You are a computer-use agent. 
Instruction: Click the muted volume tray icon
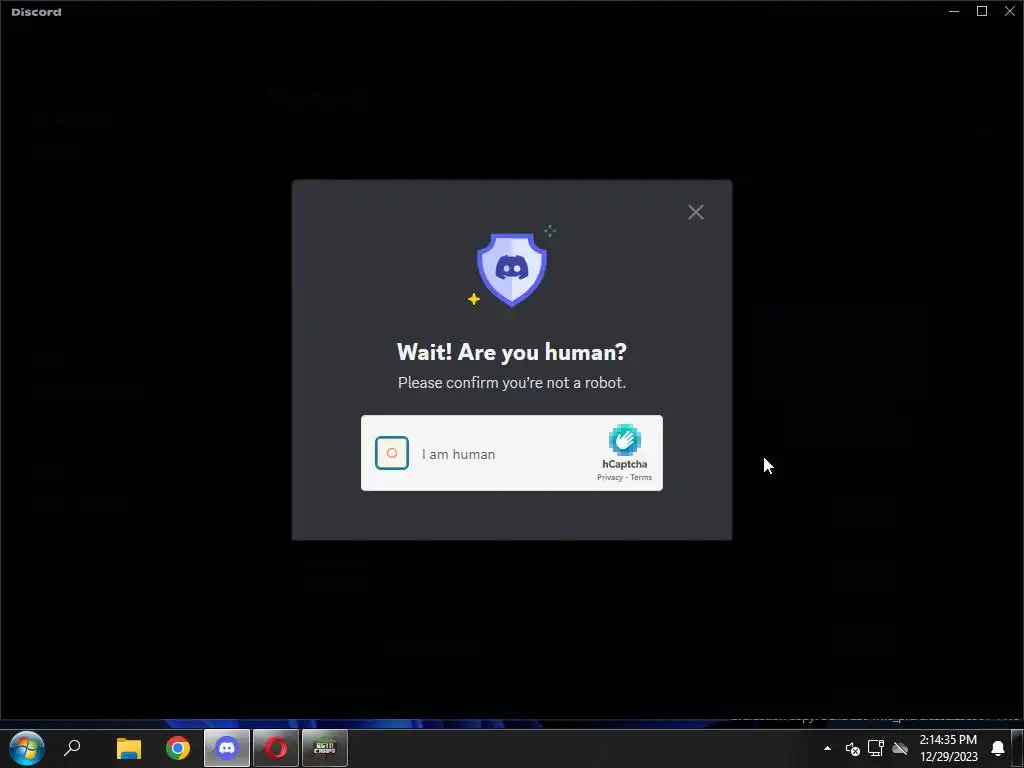[x=852, y=748]
